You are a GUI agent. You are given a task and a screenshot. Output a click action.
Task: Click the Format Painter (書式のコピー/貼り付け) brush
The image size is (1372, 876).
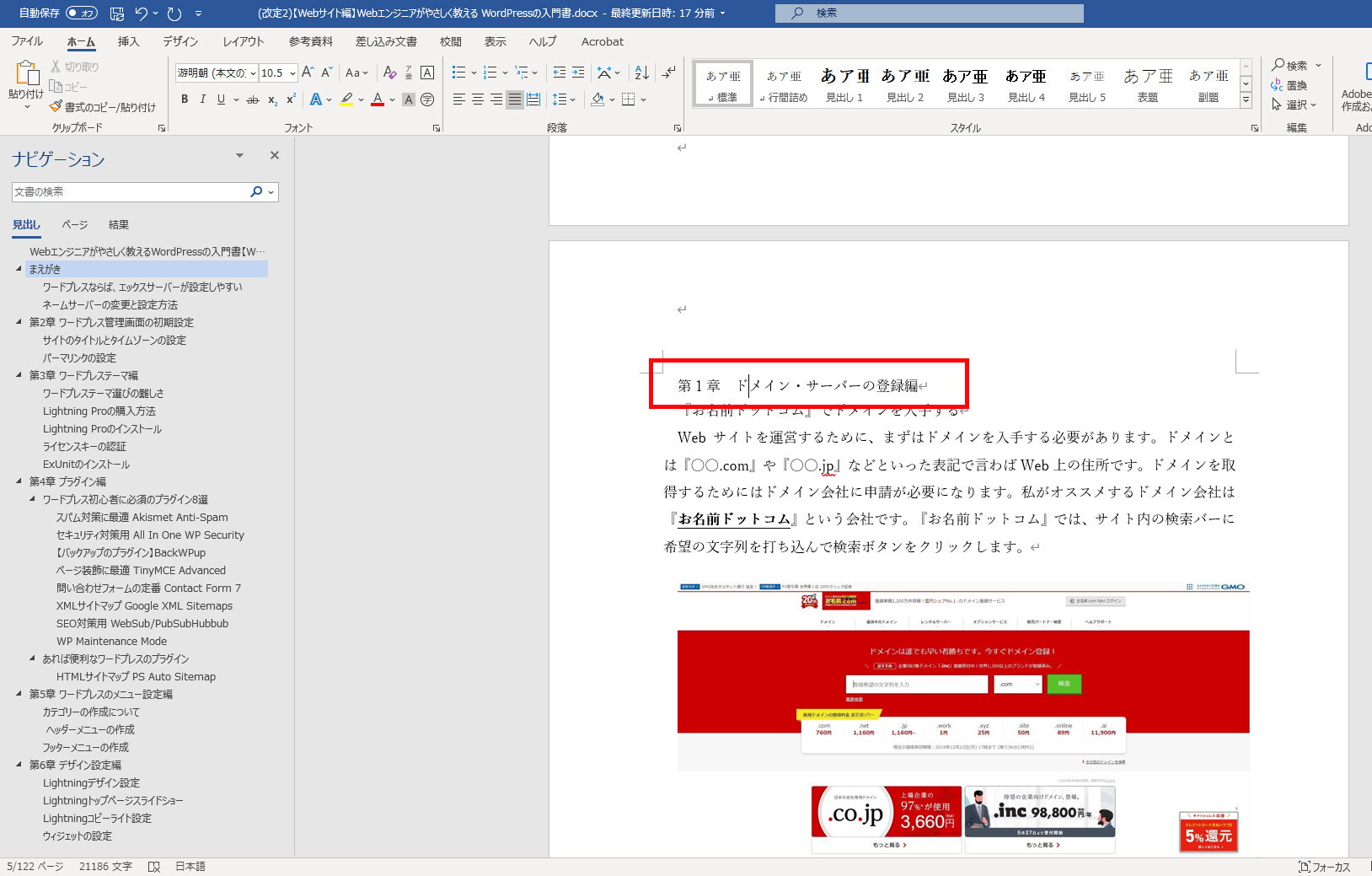point(56,107)
